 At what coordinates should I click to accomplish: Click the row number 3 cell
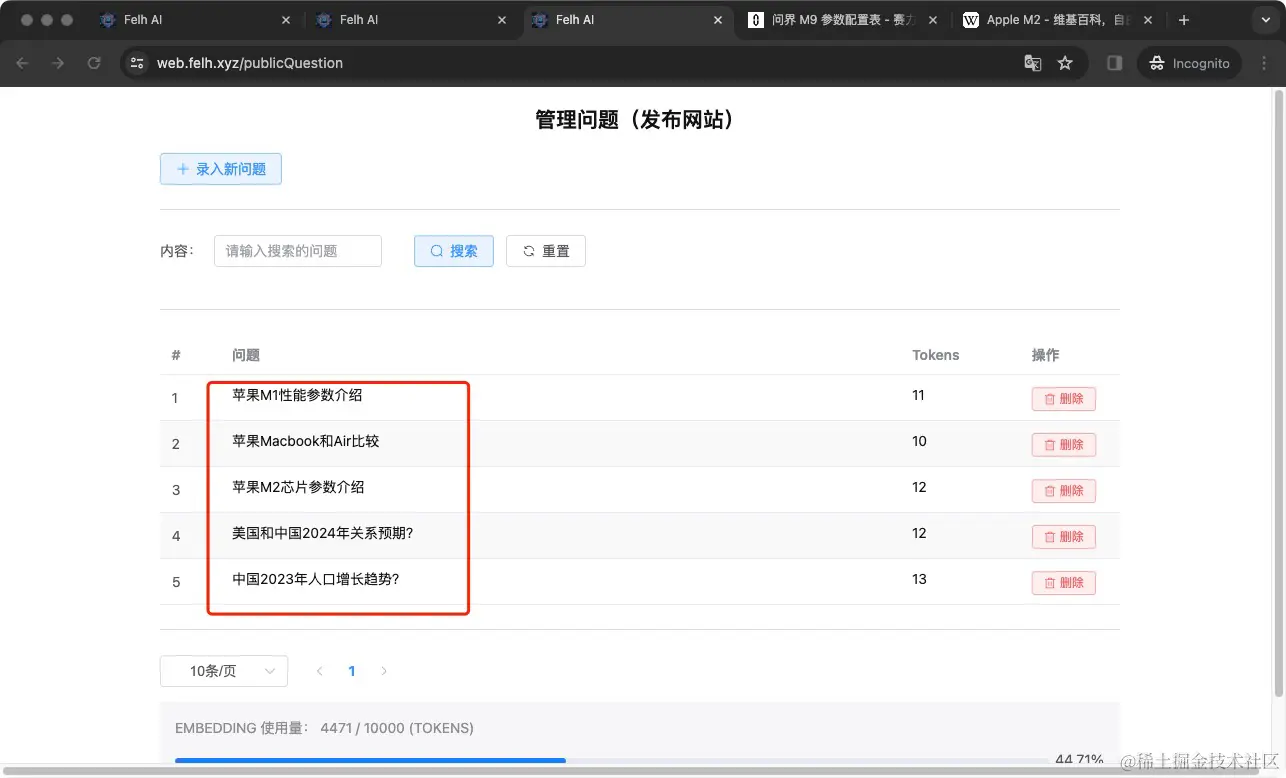(176, 490)
